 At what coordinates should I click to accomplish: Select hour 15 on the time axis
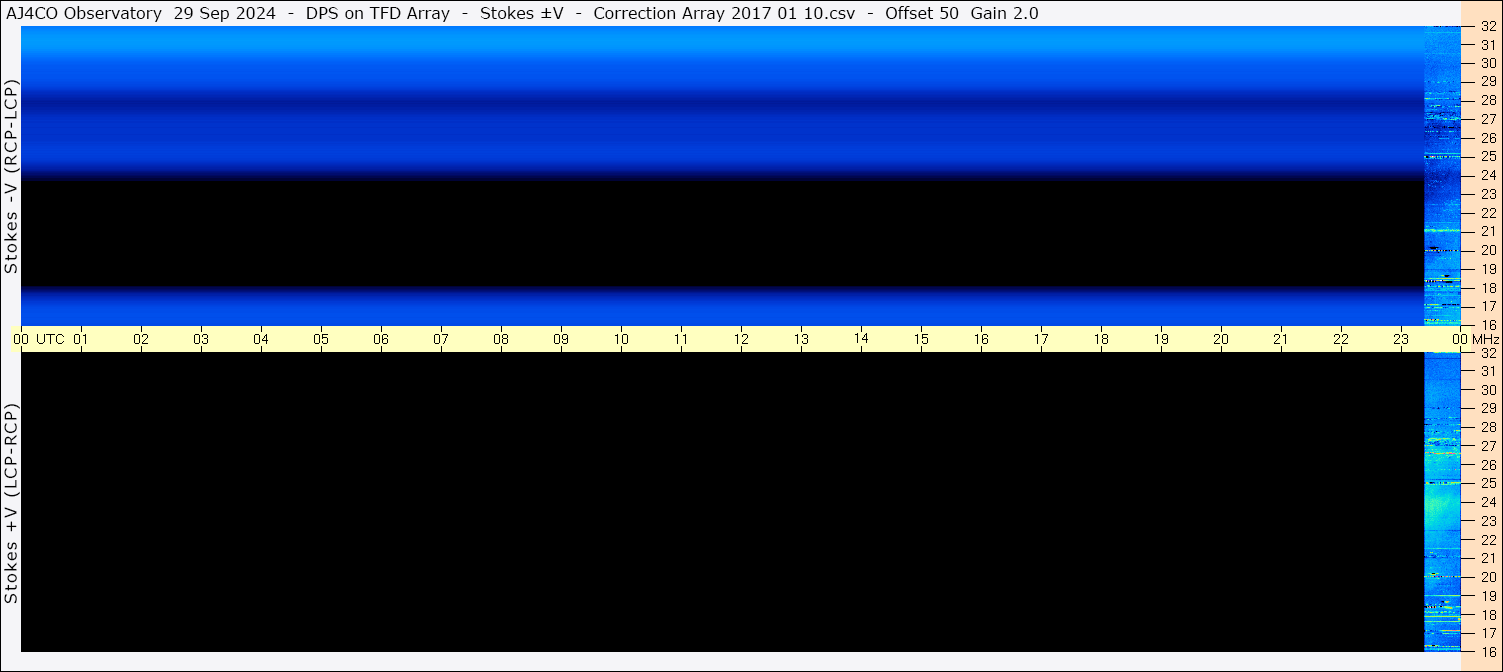[921, 339]
